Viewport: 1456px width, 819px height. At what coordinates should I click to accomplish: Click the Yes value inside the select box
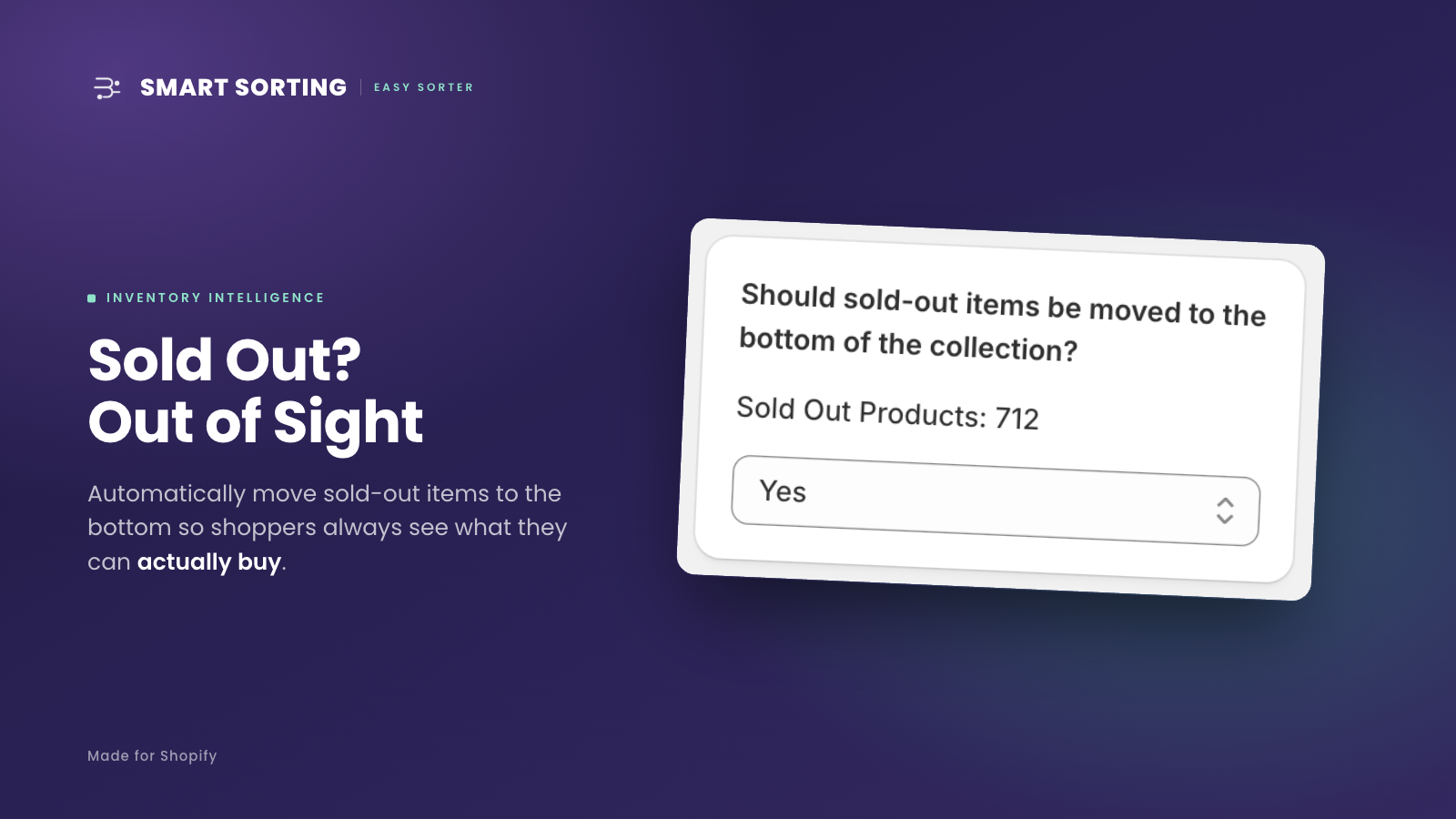(783, 491)
